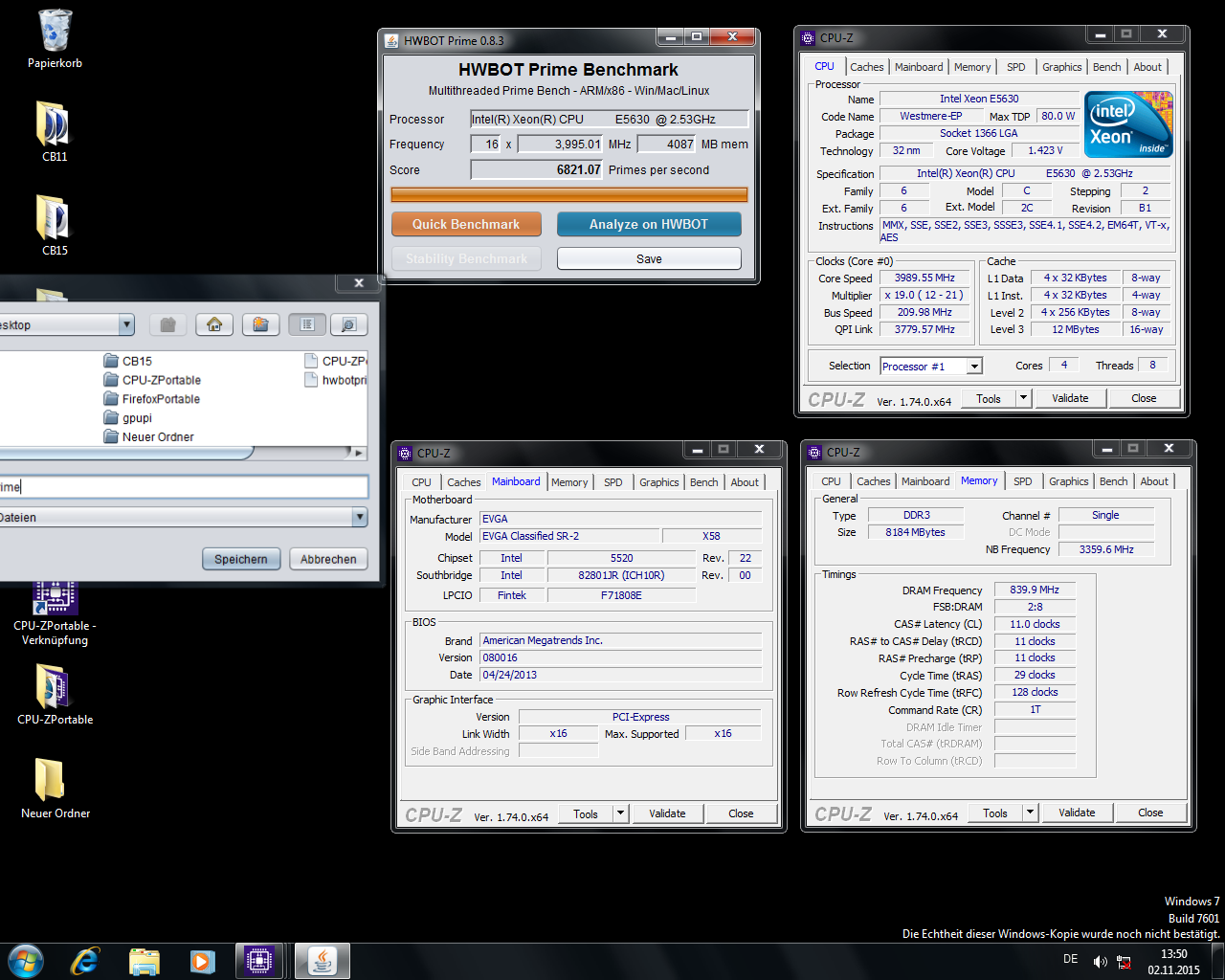
Task: Switch to CPU tab in CPU-Z Memory window
Action: (x=832, y=481)
